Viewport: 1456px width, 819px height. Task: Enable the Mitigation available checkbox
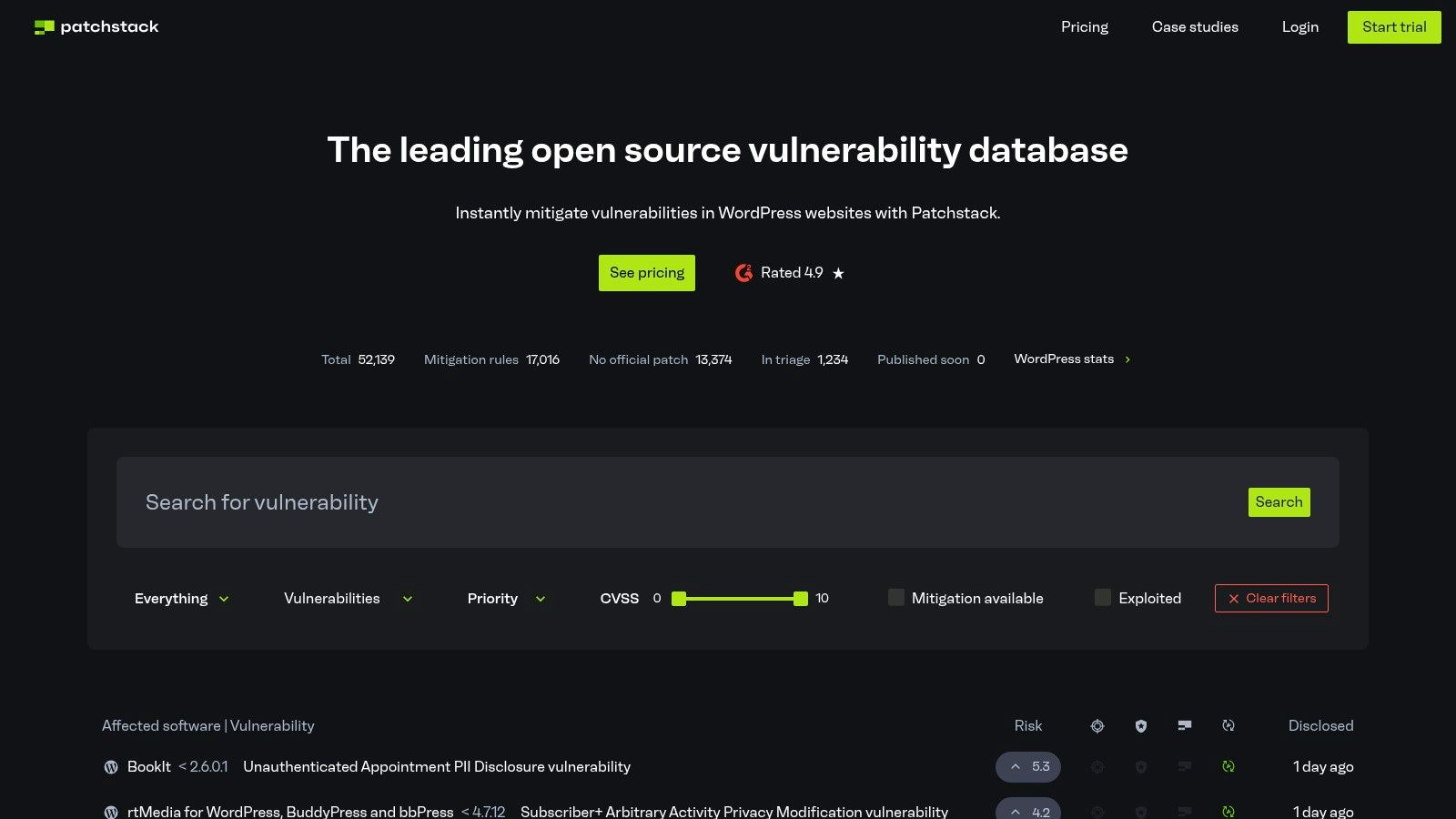[896, 598]
